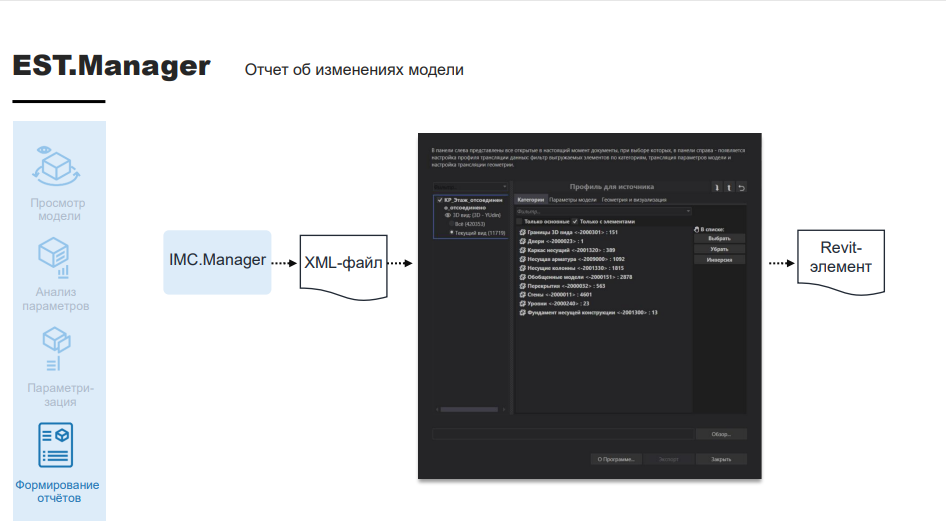Click the О Программе... button
This screenshot has height=528, width=946.
pos(616,459)
